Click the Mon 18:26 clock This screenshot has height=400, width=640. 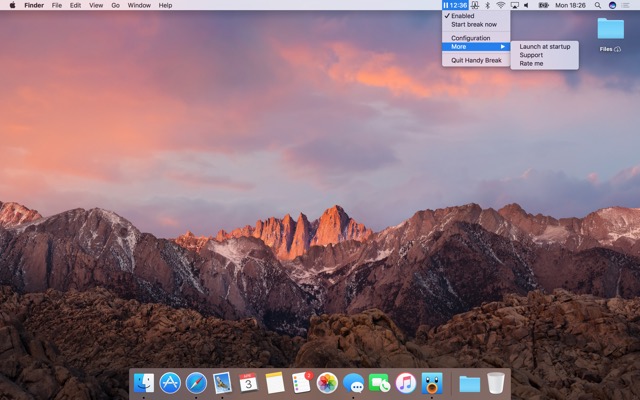pos(570,5)
